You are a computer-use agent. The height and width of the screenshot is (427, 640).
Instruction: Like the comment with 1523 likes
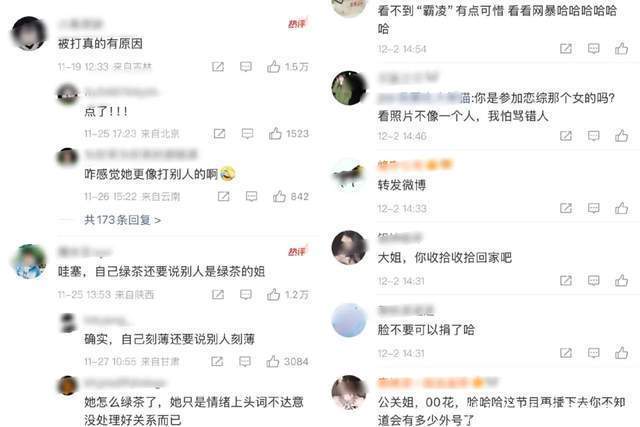[x=275, y=133]
